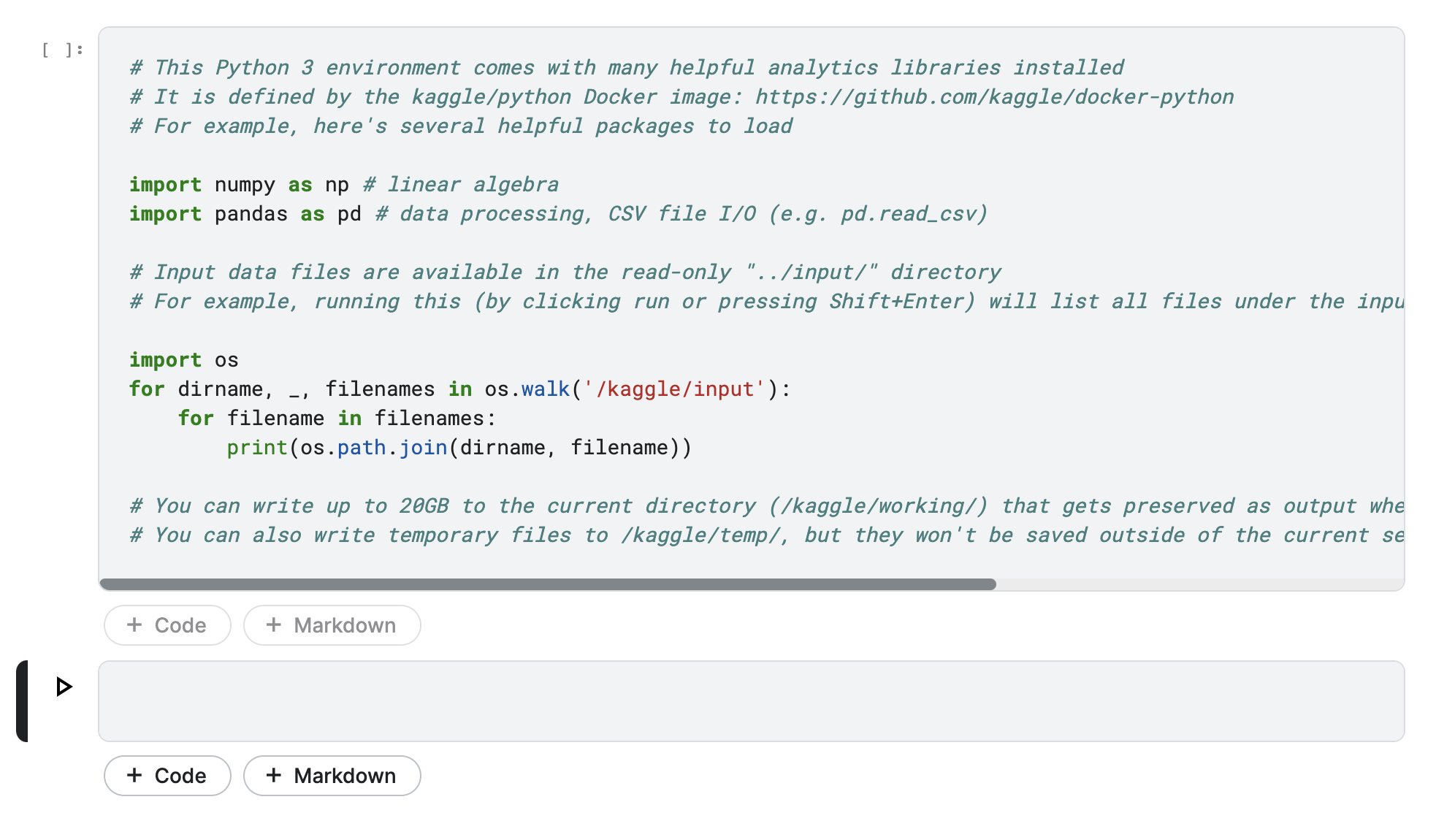
Task: Click the plus icon on lower Markdown button
Action: tap(274, 775)
